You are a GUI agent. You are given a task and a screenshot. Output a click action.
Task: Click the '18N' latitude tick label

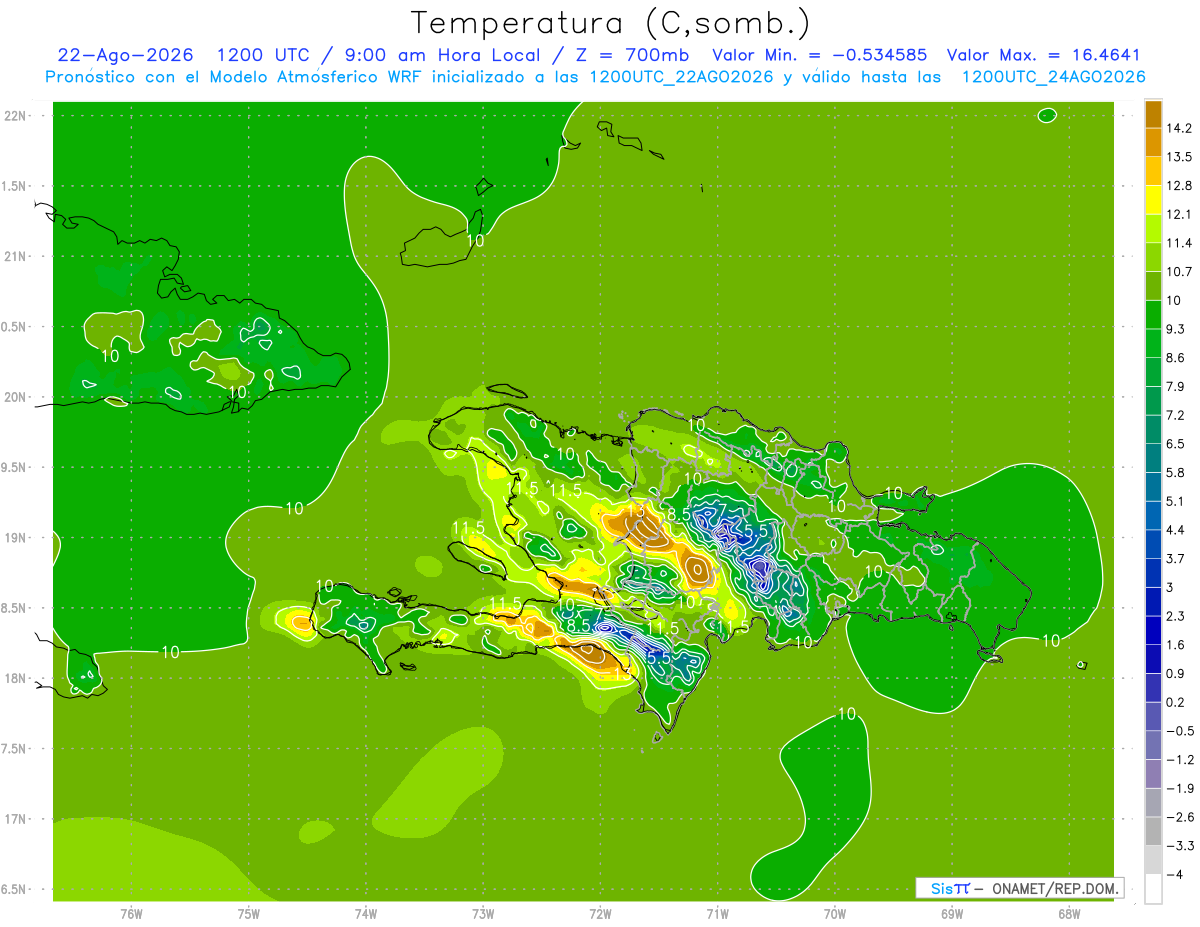pyautogui.click(x=17, y=678)
